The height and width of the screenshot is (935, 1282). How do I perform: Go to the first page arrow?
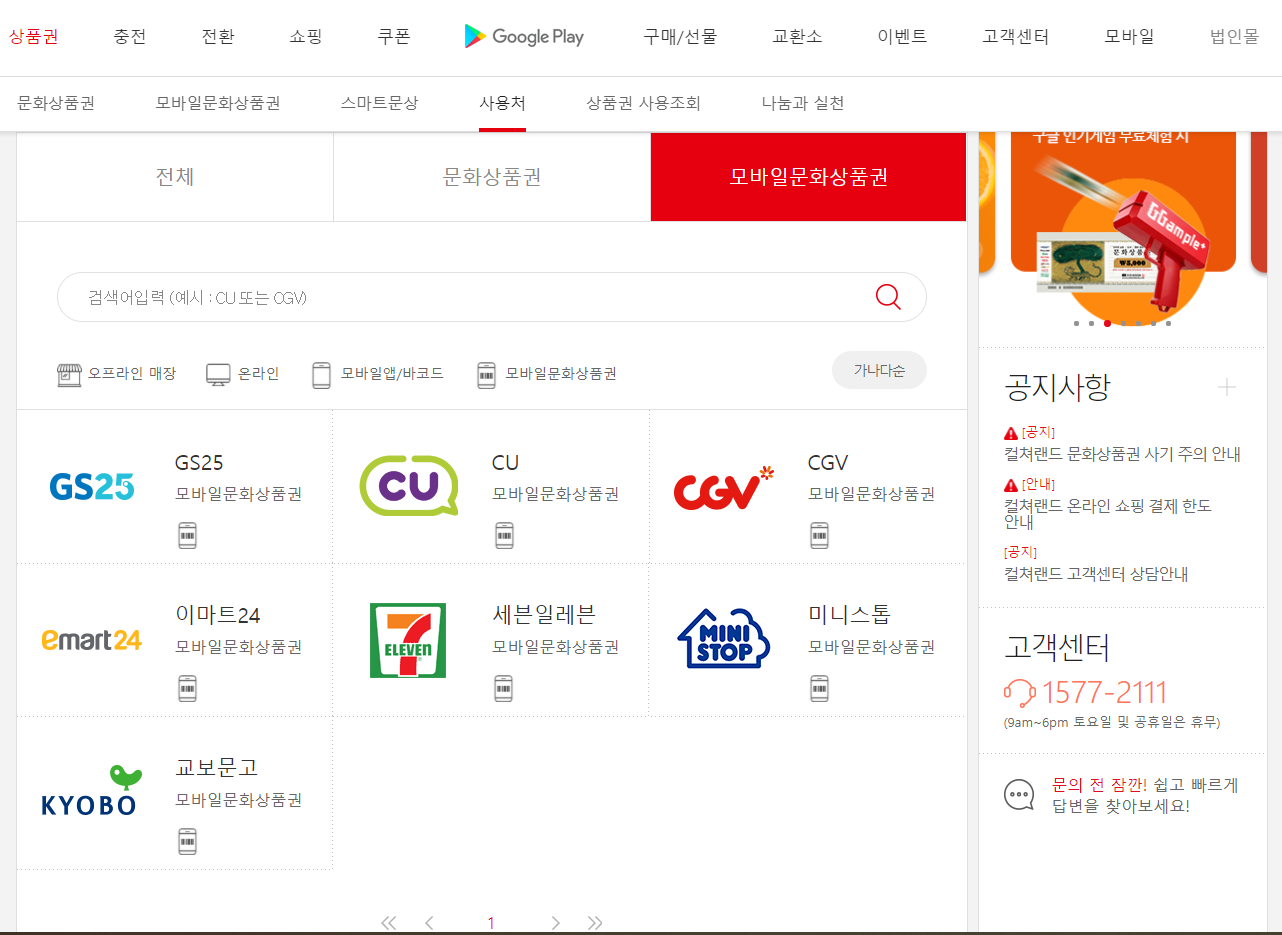click(x=389, y=923)
